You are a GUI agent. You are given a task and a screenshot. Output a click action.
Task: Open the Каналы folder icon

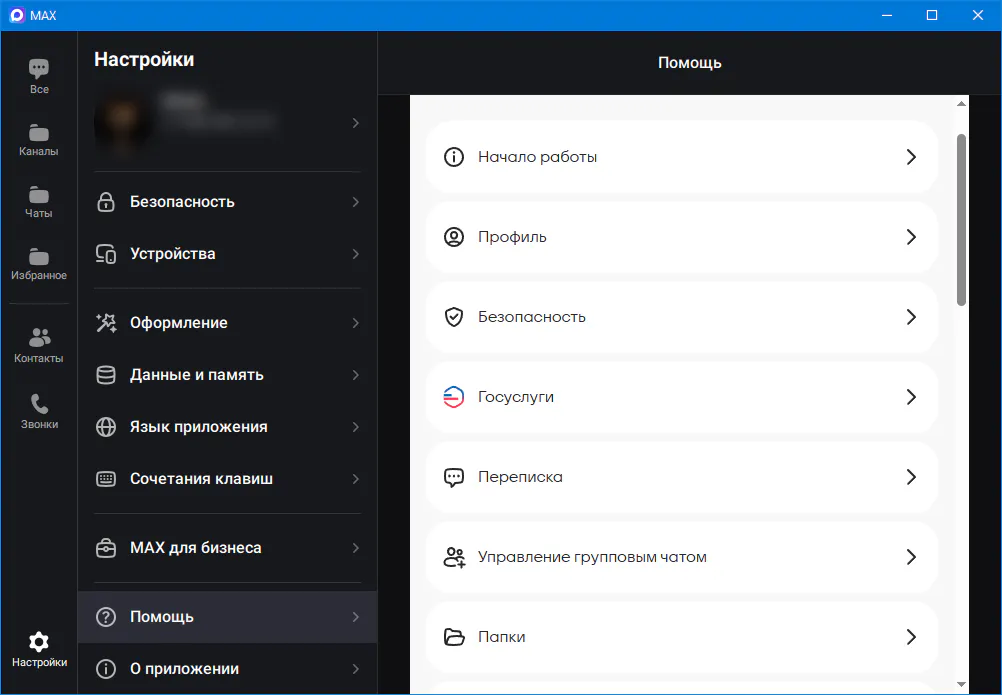pyautogui.click(x=39, y=132)
